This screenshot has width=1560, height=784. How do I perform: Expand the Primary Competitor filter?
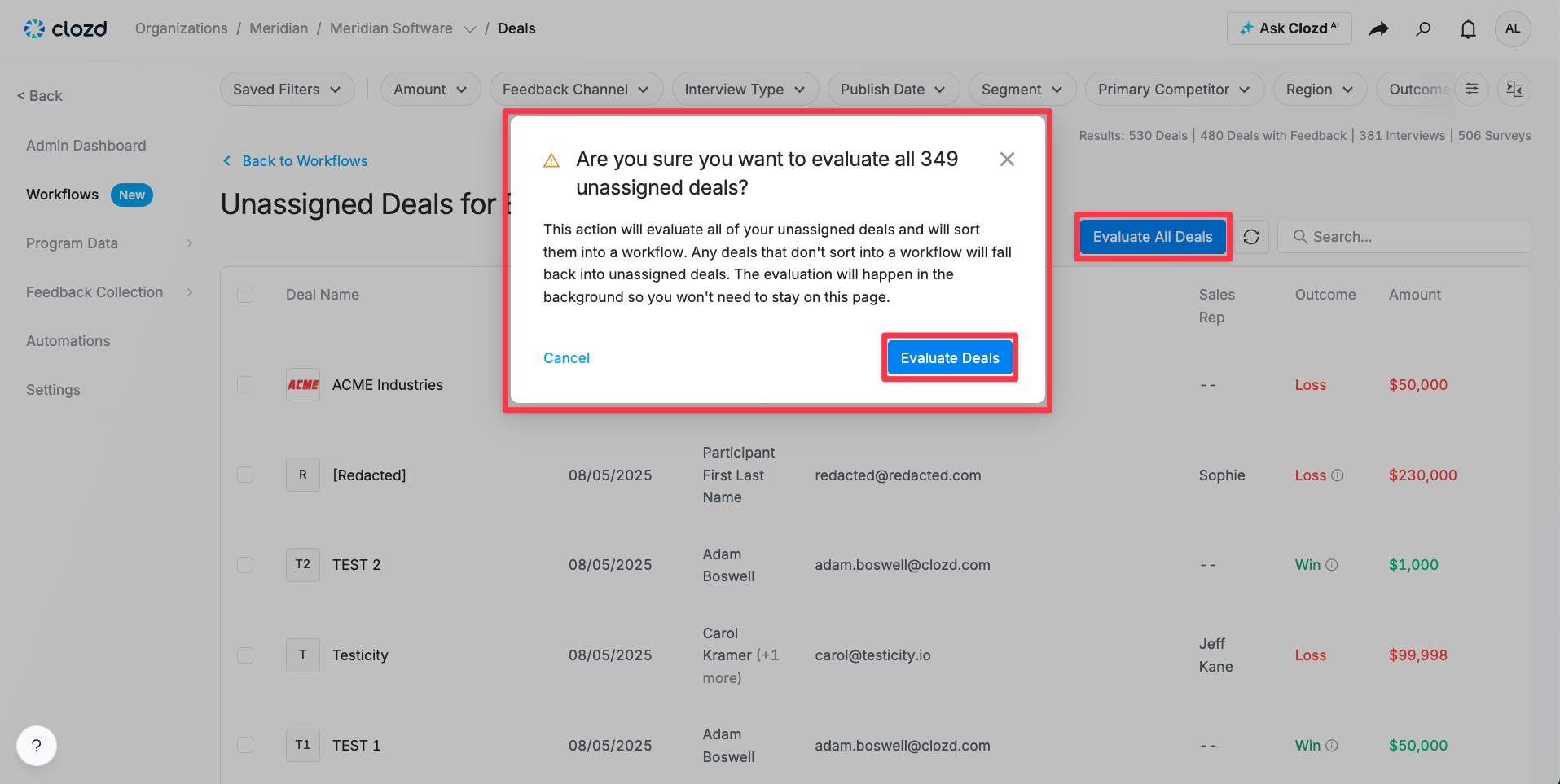coord(1174,90)
